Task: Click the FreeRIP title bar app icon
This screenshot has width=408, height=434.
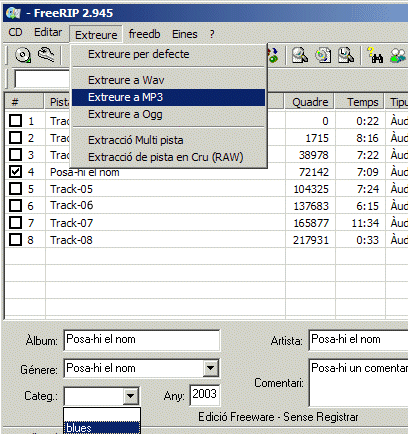Action: (14, 13)
